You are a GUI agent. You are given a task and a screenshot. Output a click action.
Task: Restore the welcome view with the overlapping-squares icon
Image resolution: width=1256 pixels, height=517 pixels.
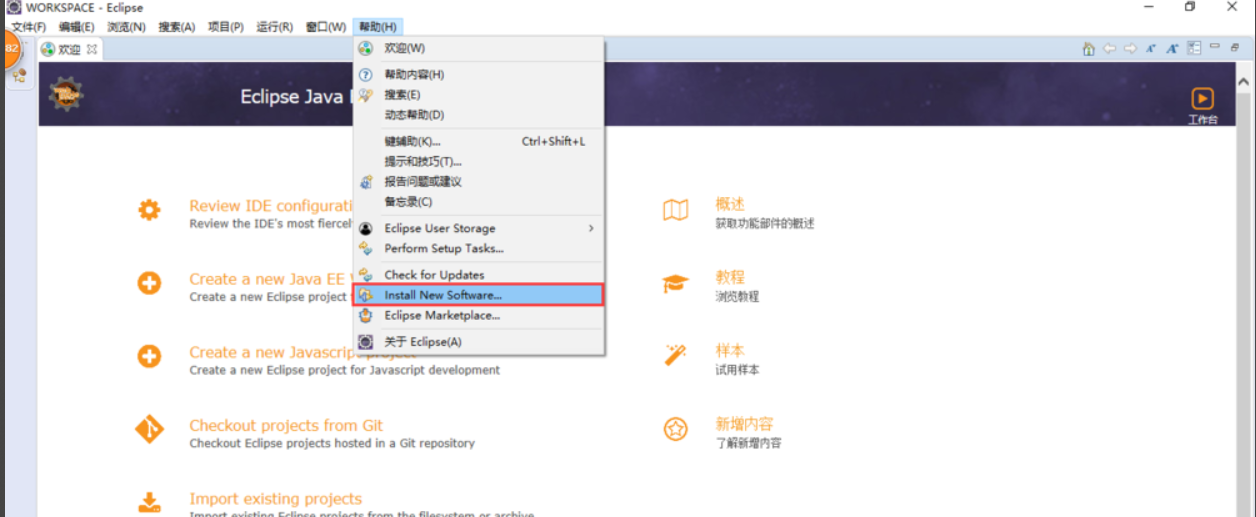(1235, 47)
